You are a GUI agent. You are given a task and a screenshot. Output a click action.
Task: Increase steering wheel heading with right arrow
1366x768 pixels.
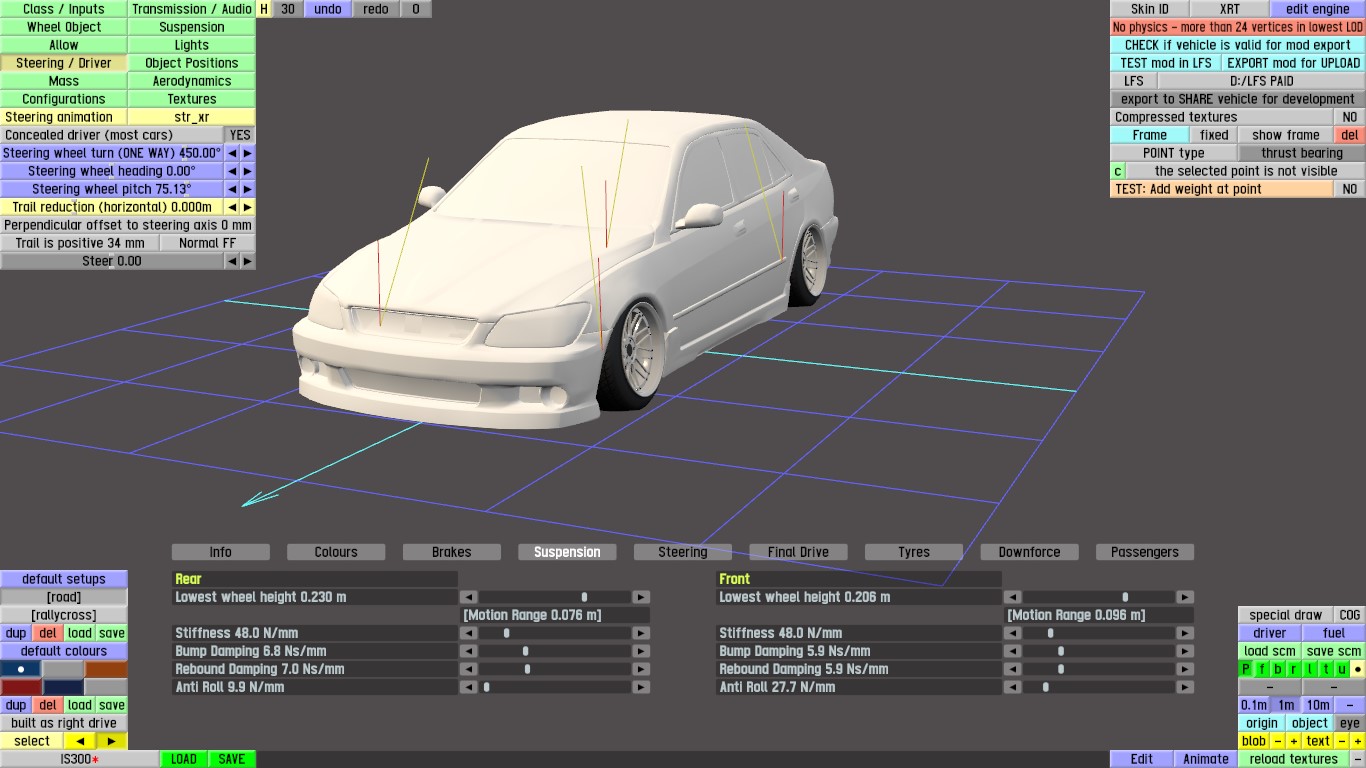[x=248, y=171]
